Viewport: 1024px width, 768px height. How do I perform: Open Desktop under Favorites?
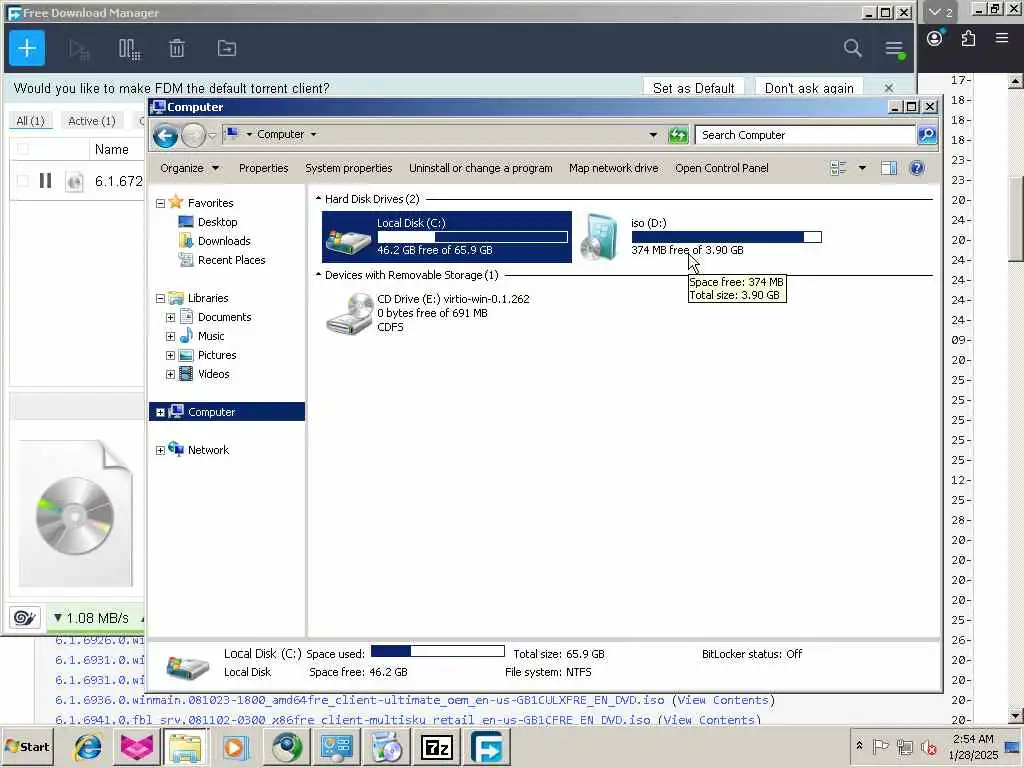[x=217, y=222]
